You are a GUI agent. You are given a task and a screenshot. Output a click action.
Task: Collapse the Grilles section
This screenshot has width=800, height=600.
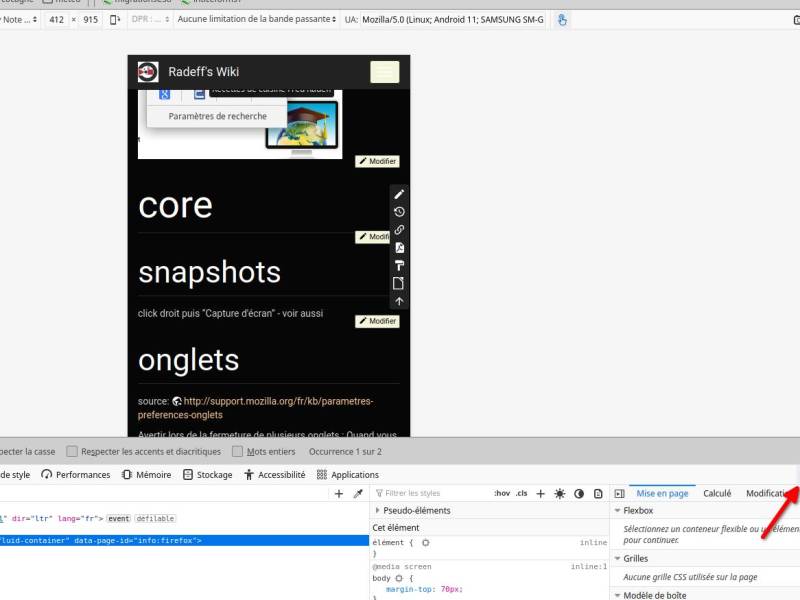click(x=617, y=559)
